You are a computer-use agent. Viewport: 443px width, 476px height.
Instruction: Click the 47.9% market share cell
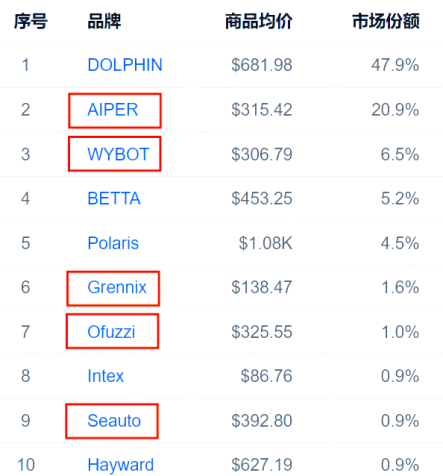pyautogui.click(x=395, y=65)
